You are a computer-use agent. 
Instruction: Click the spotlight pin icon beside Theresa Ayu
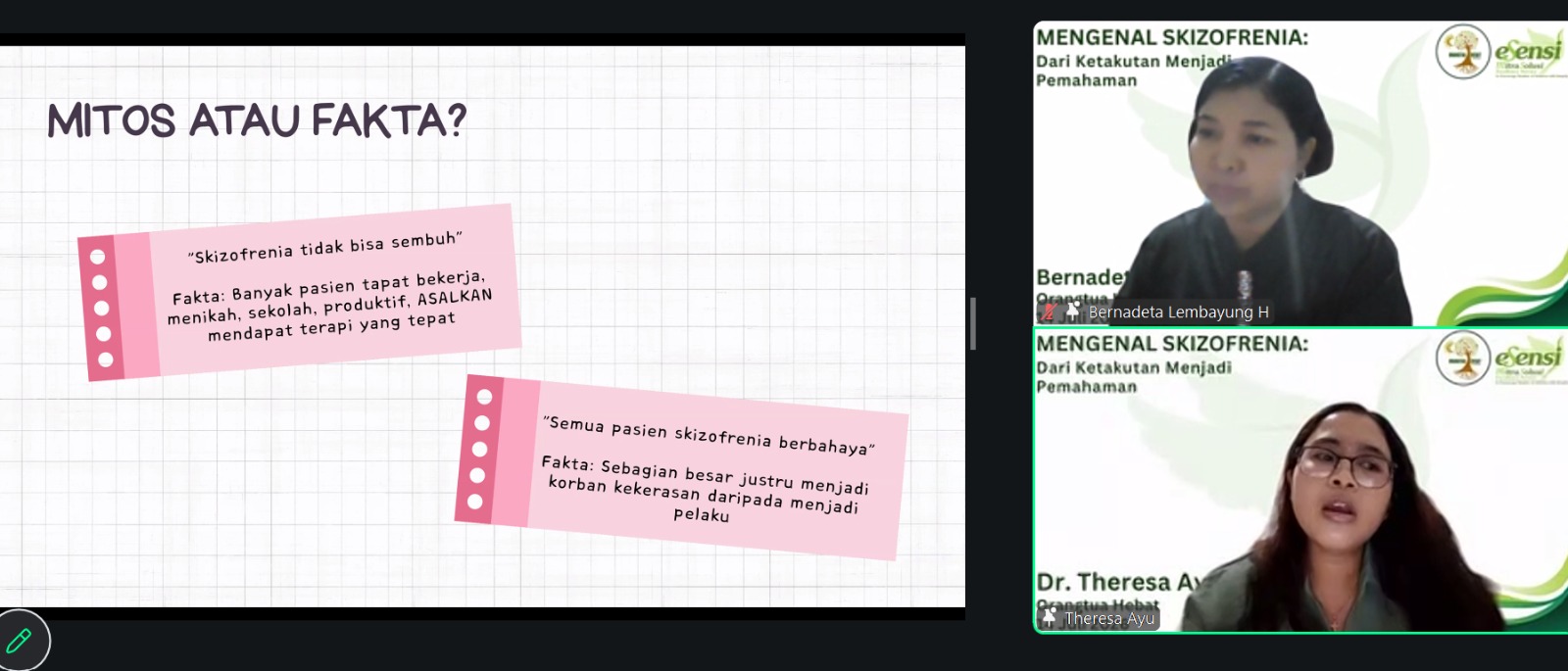coord(1050,617)
